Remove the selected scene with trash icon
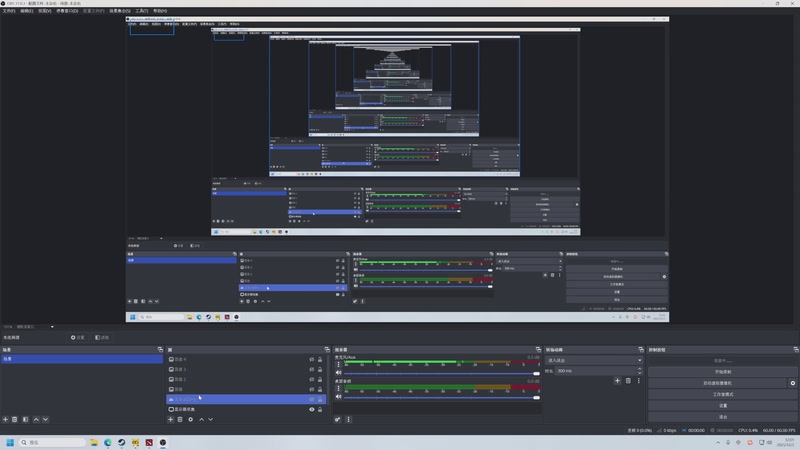 coord(15,419)
